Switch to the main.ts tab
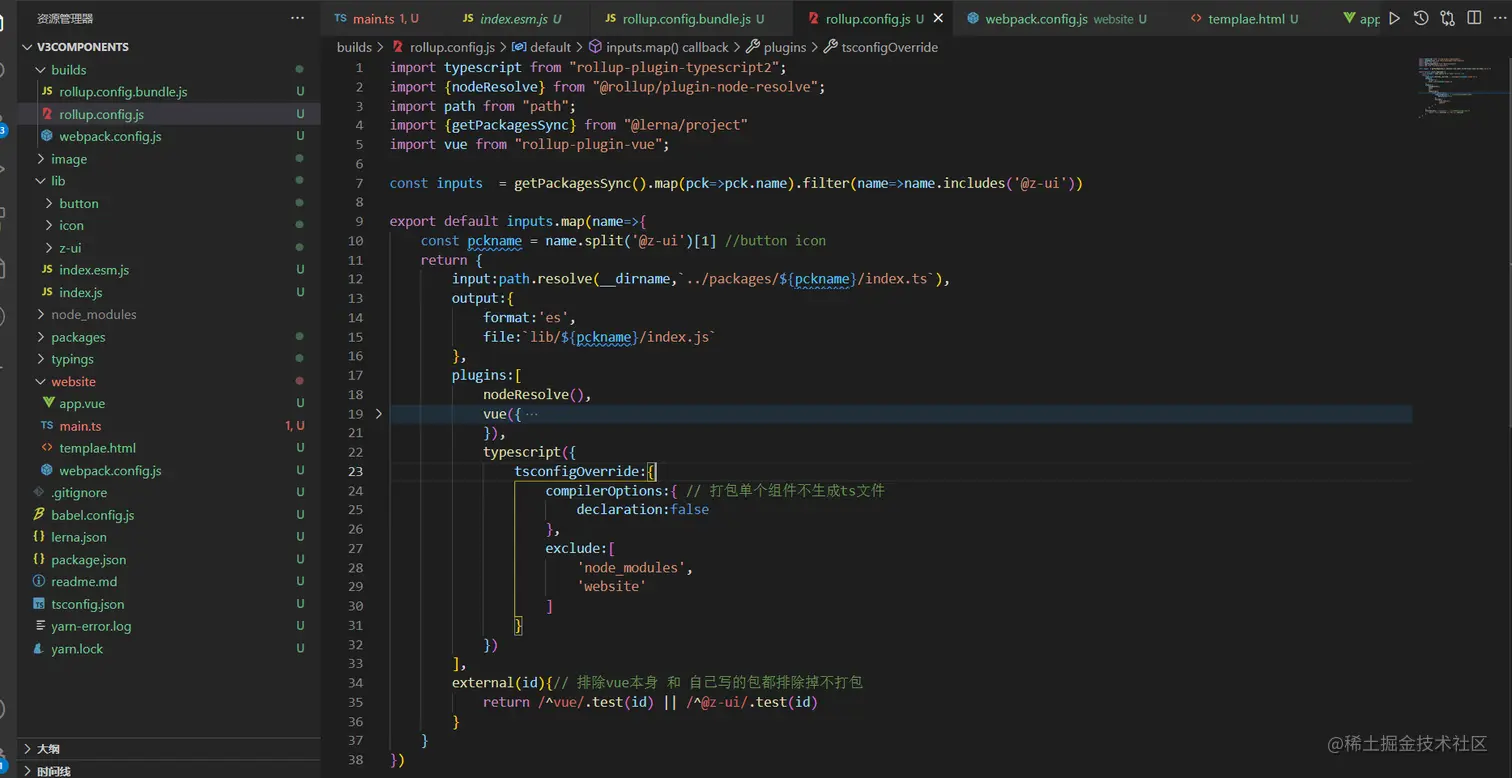Image resolution: width=1512 pixels, height=778 pixels. pos(385,19)
